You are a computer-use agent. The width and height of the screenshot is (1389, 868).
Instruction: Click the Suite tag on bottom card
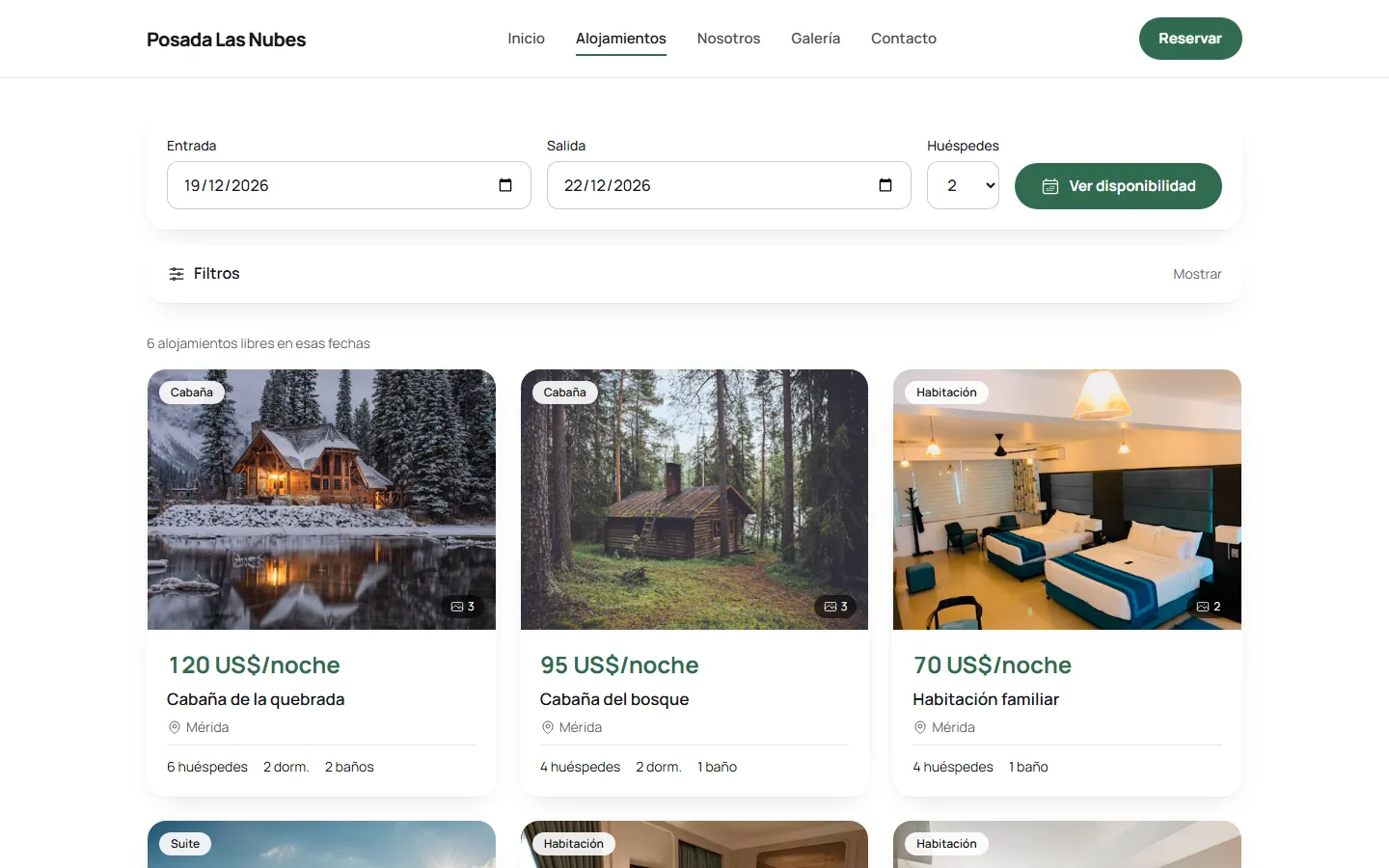point(185,844)
